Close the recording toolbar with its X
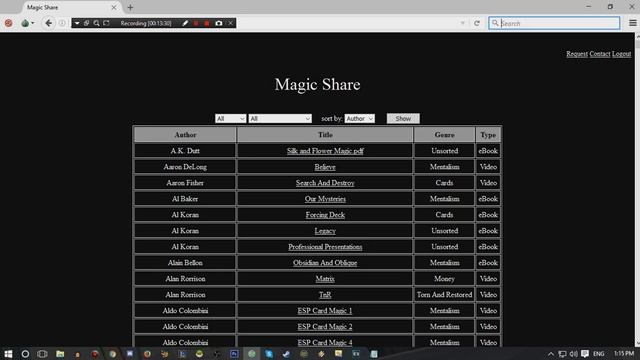Image resolution: width=640 pixels, height=360 pixels. 231,23
